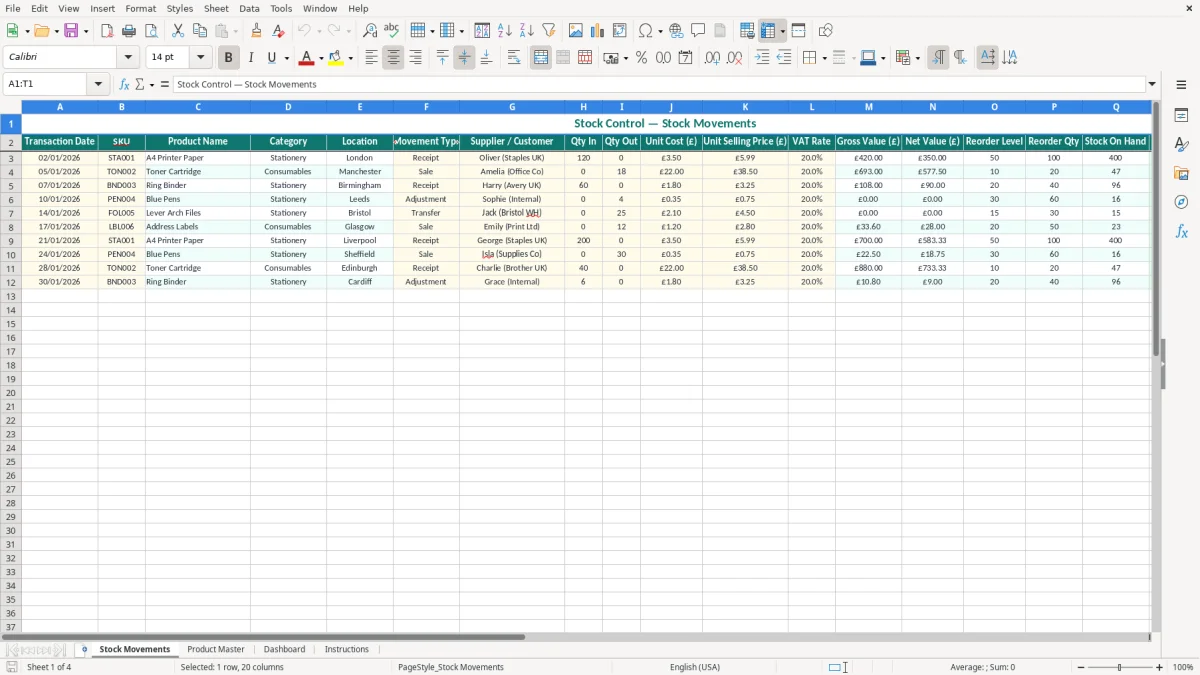
Task: Cut selection with the scissors icon
Action: 178,31
